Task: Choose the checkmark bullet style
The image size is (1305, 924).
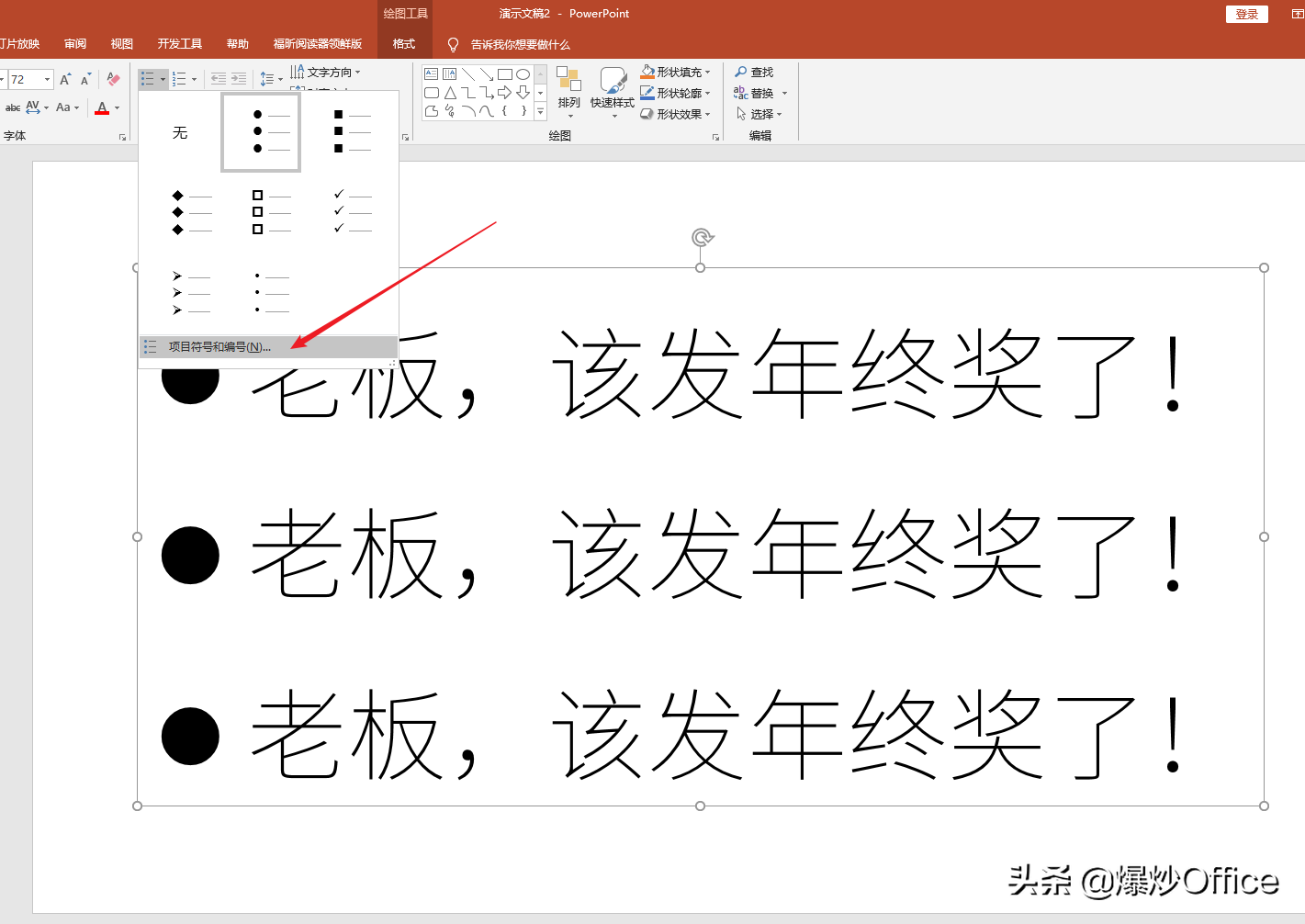Action: tap(353, 212)
